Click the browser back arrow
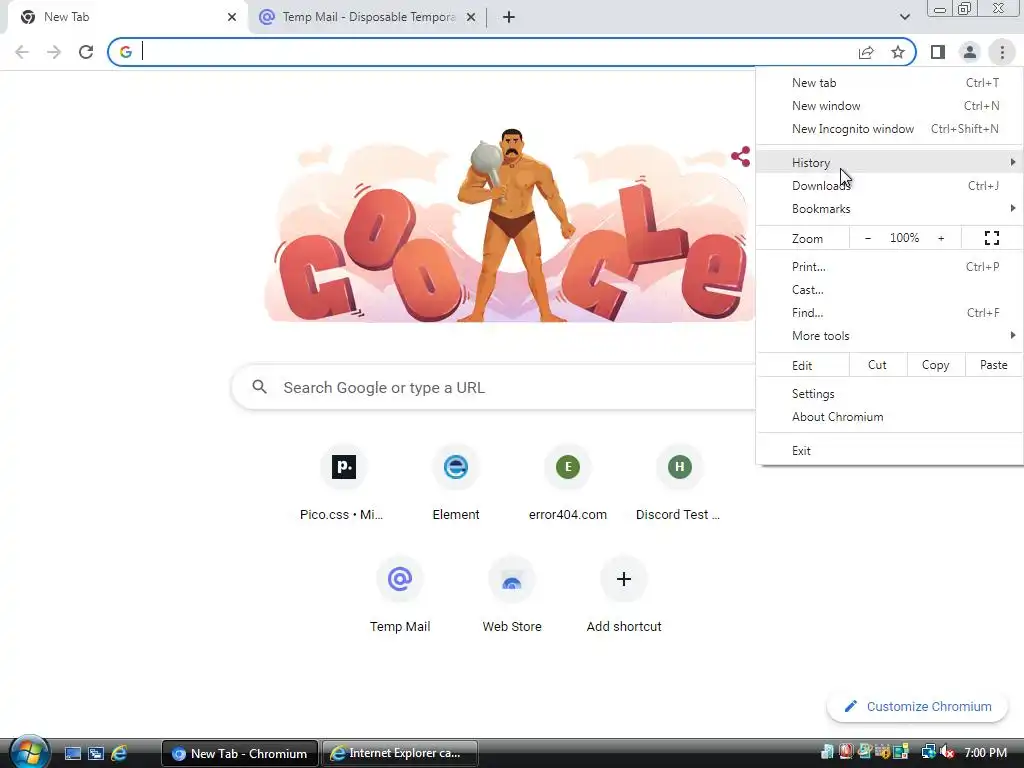The width and height of the screenshot is (1024, 768). (22, 52)
